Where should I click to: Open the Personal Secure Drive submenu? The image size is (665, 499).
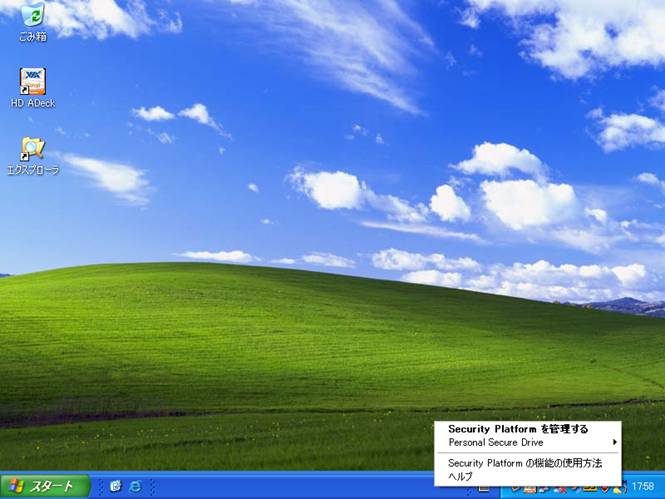[528, 443]
